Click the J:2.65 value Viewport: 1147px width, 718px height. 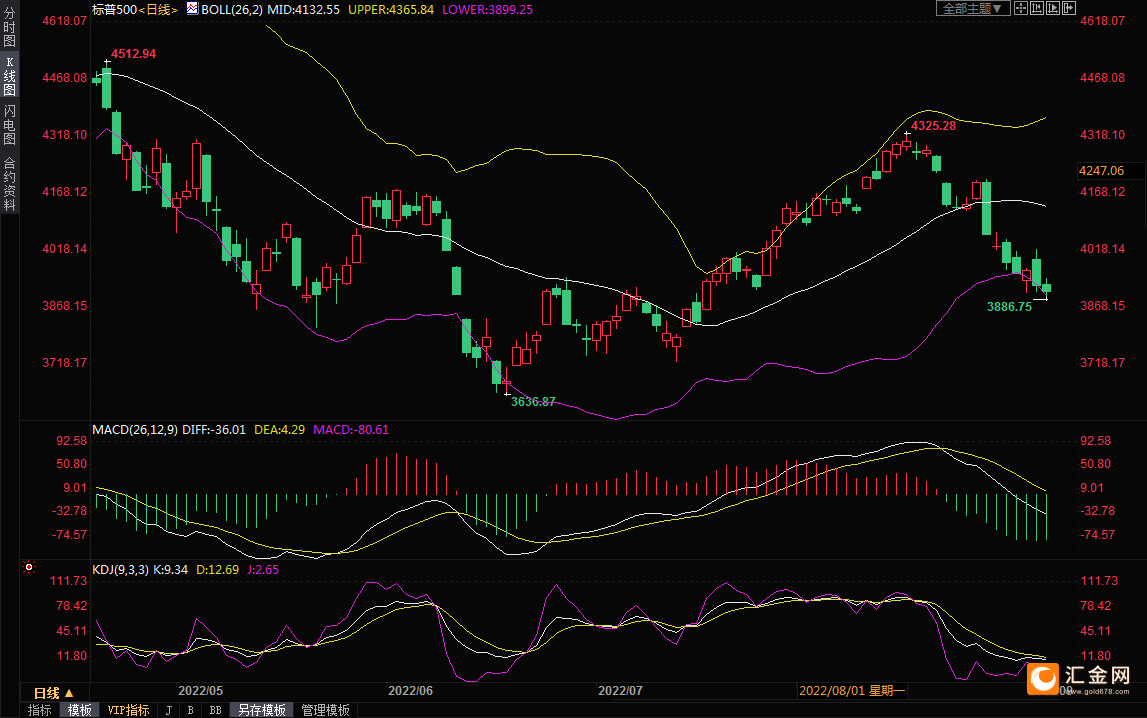[x=263, y=570]
